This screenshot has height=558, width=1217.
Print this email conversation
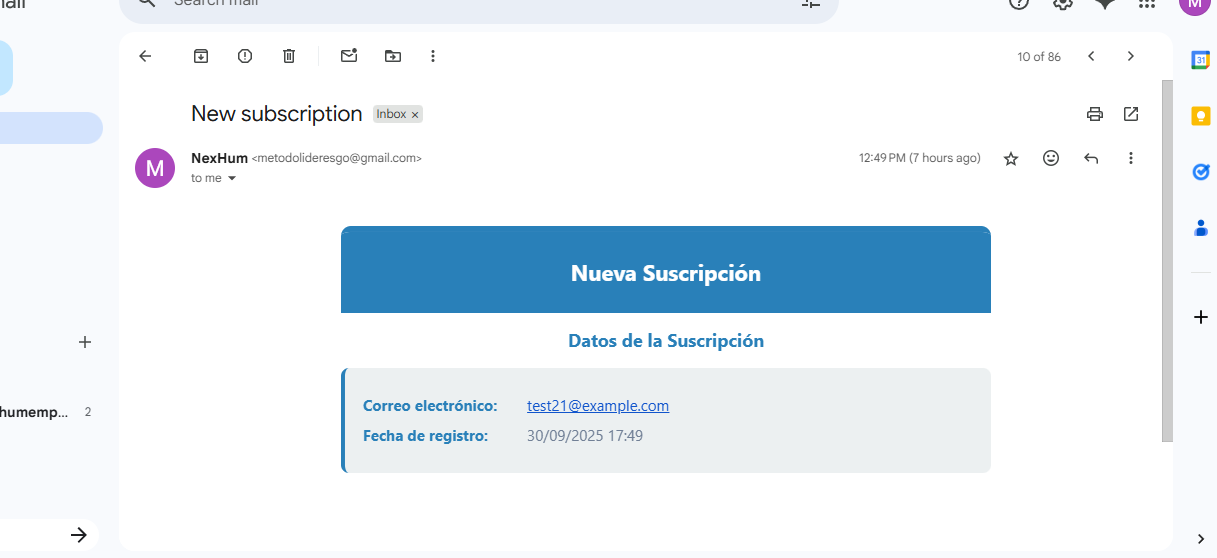coord(1095,114)
